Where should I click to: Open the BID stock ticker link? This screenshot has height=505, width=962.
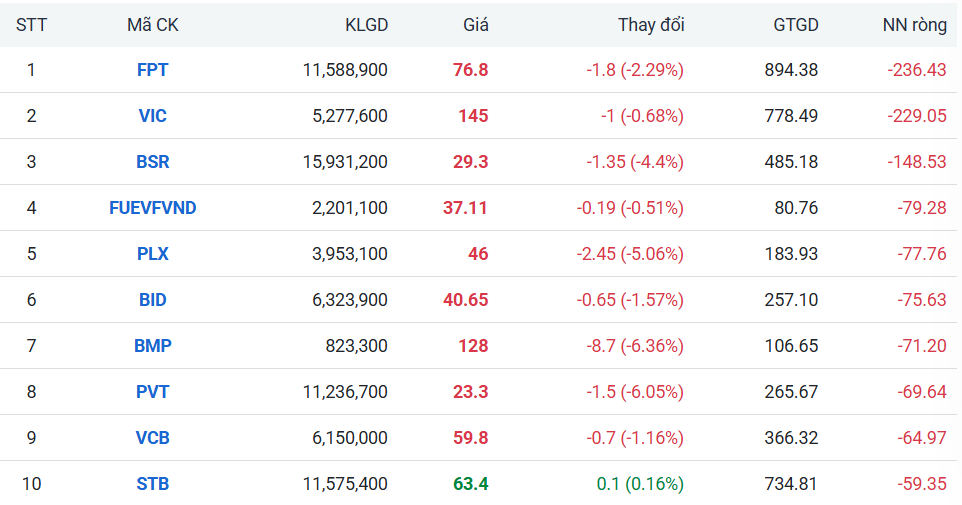pyautogui.click(x=152, y=300)
